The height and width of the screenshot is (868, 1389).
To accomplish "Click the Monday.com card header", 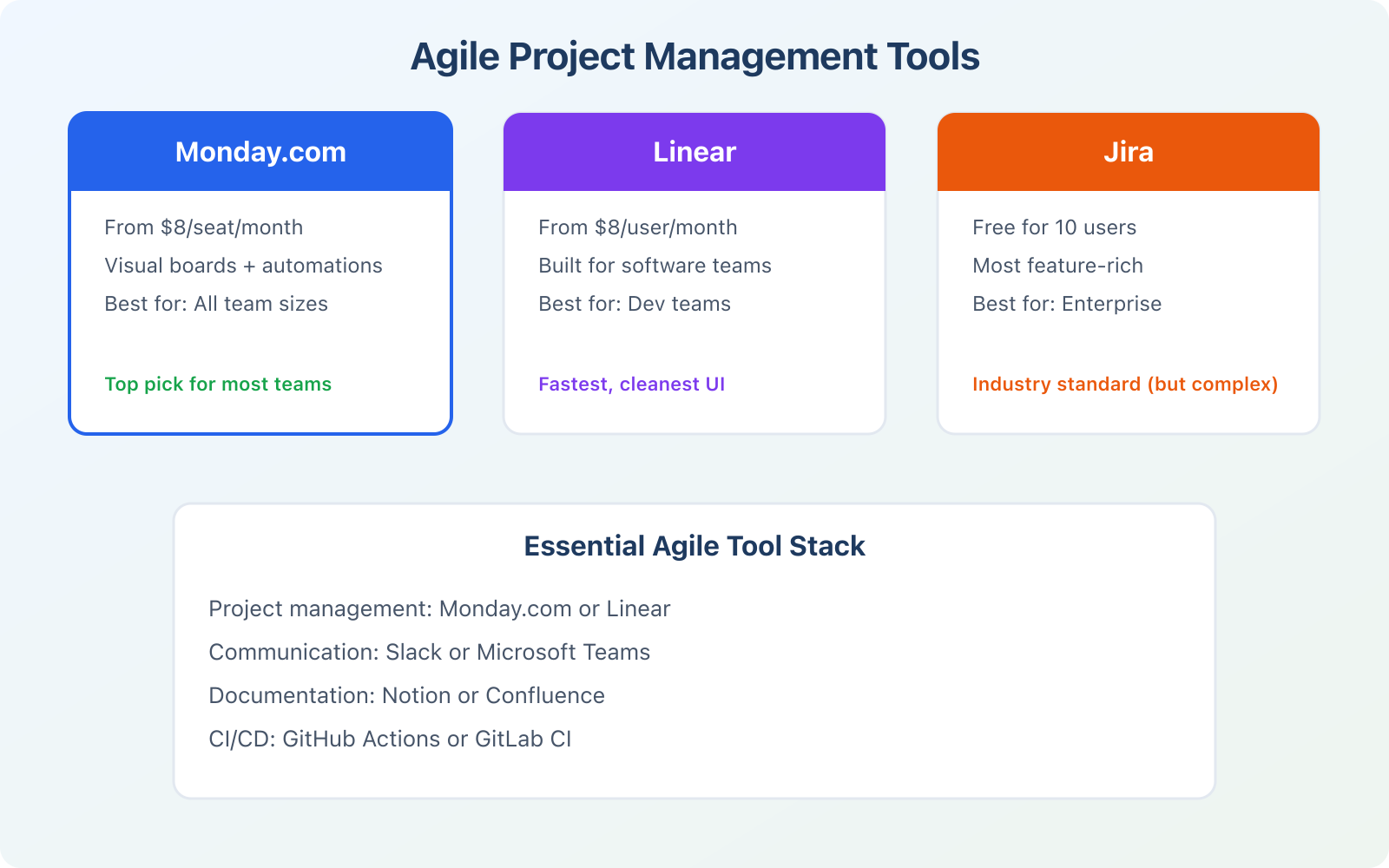I will point(260,152).
